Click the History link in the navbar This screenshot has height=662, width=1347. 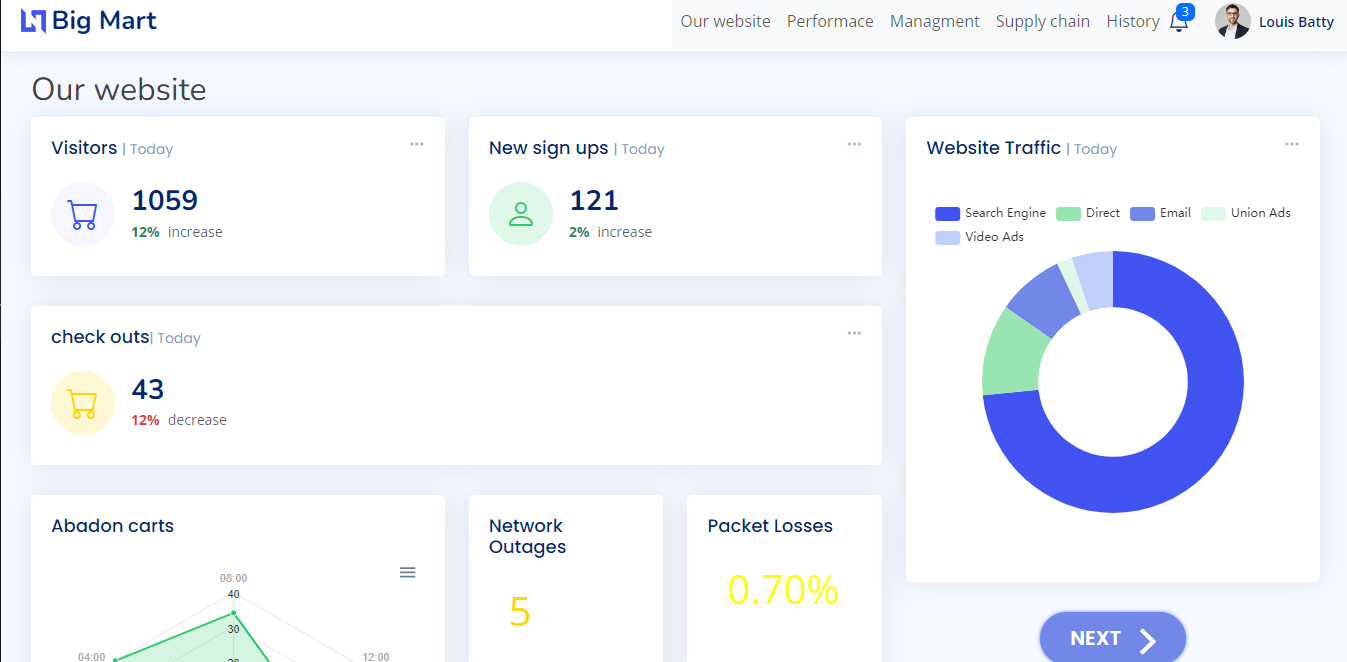1132,21
